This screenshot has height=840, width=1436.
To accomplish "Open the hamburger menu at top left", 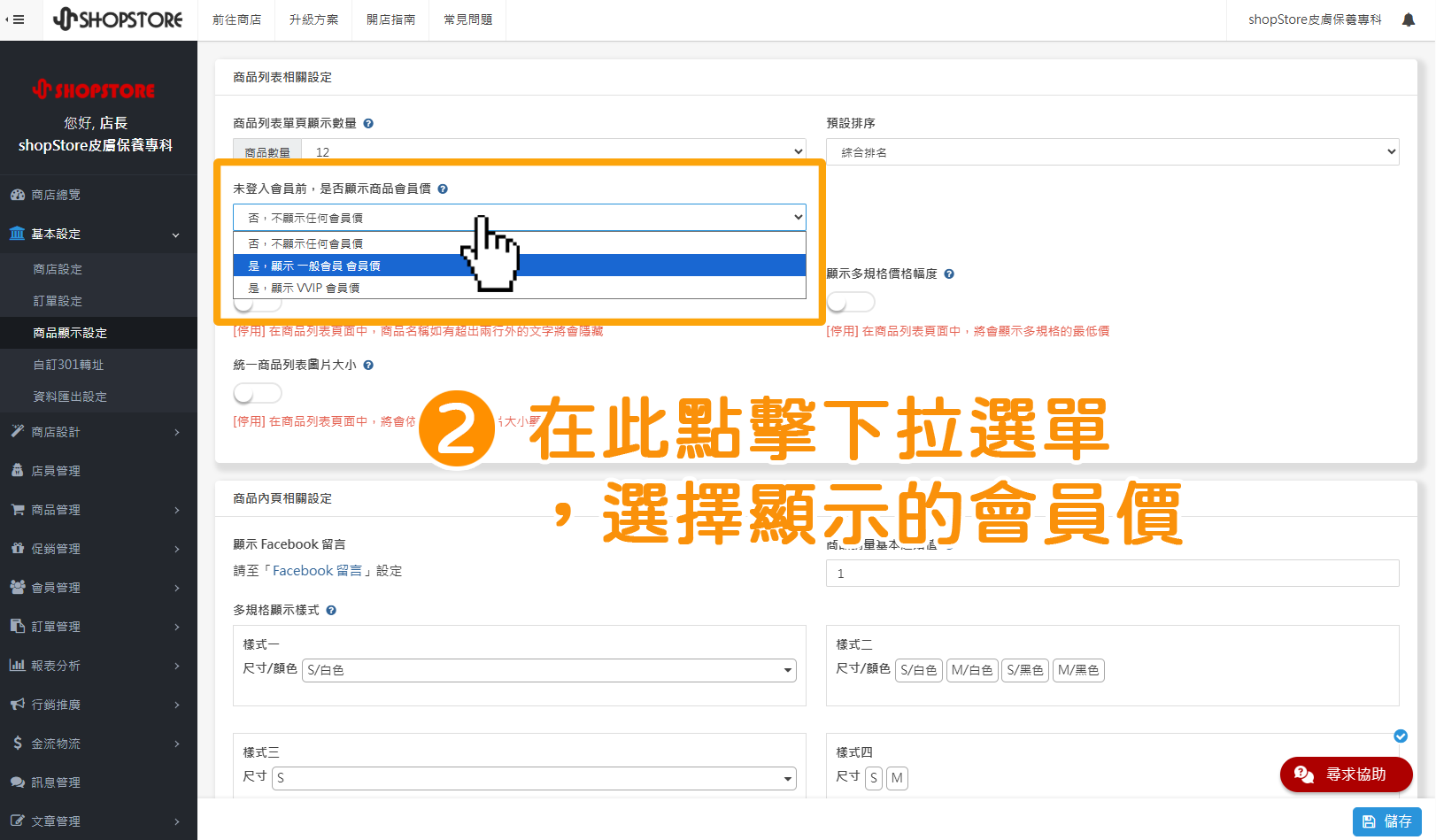I will click(x=18, y=19).
